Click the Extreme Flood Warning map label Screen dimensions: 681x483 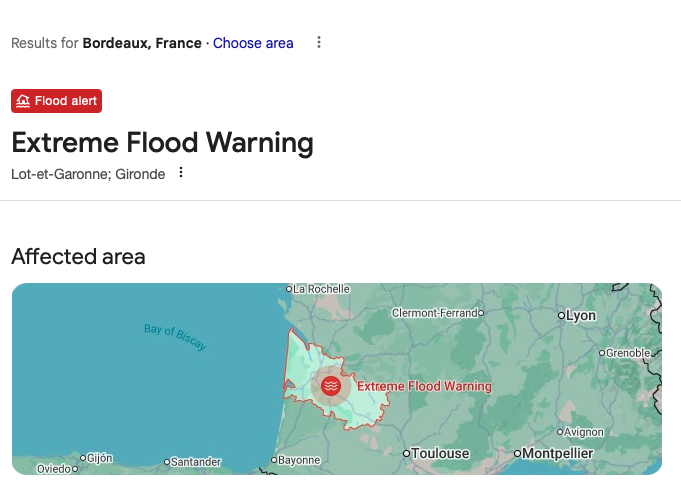pyautogui.click(x=424, y=386)
